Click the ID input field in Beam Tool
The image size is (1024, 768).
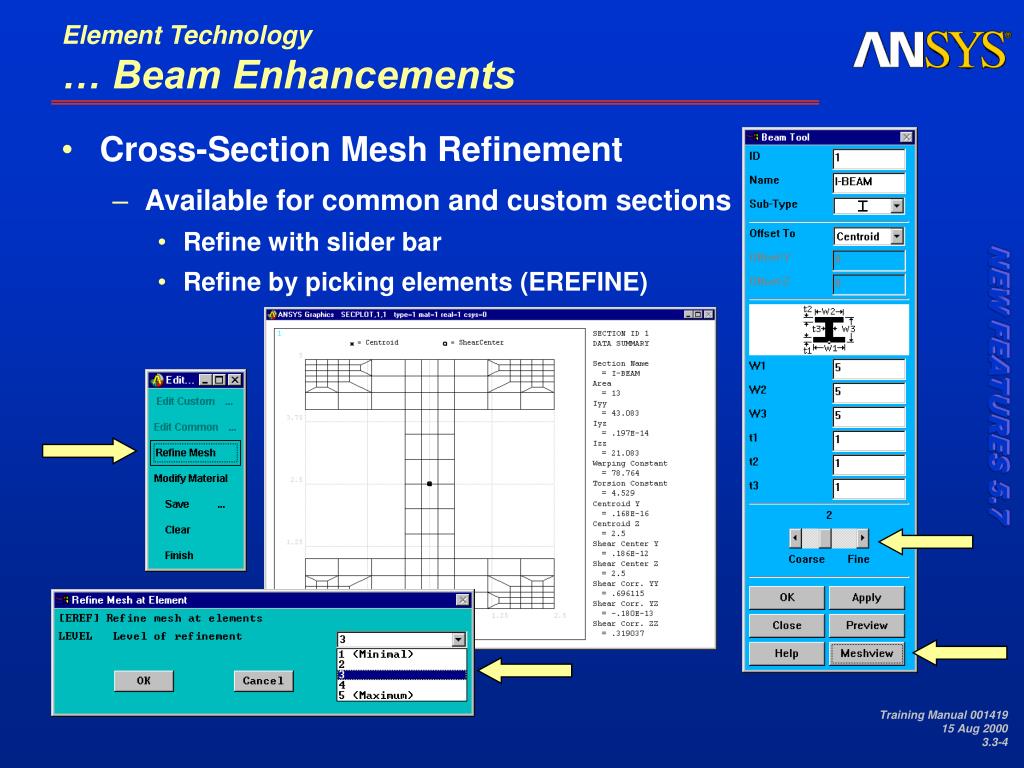point(869,158)
